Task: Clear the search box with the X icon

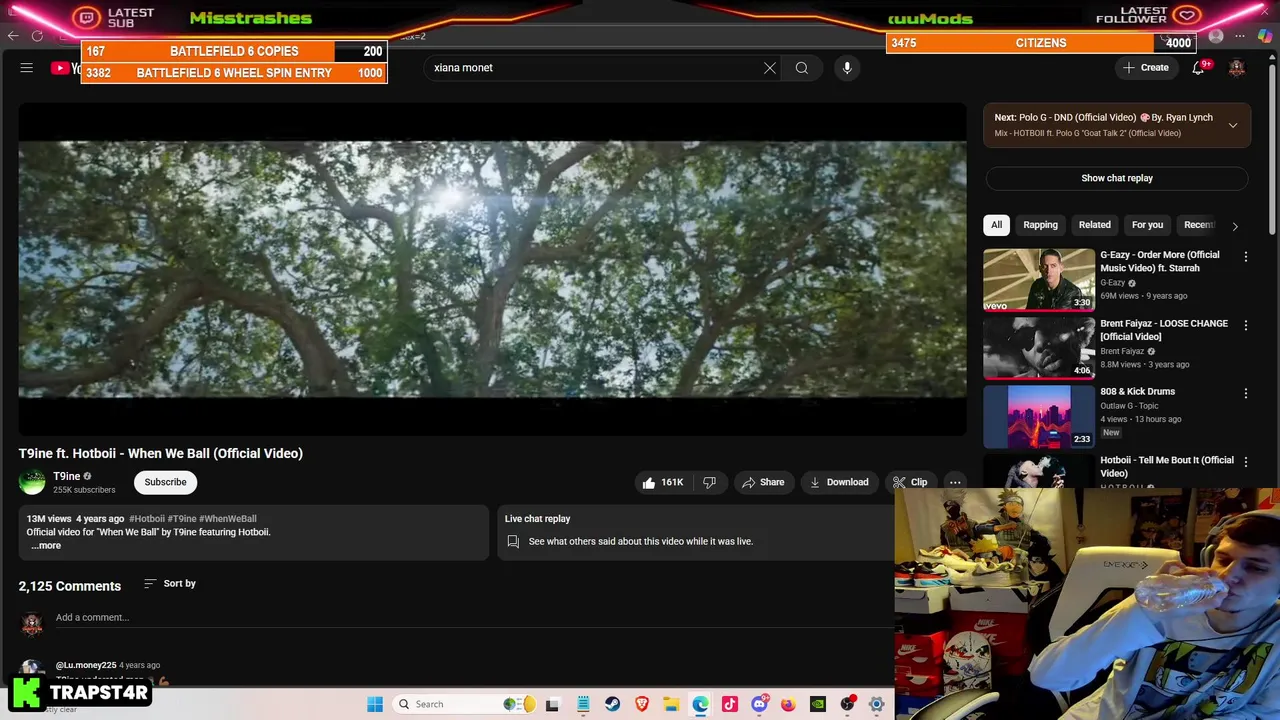Action: click(x=770, y=68)
